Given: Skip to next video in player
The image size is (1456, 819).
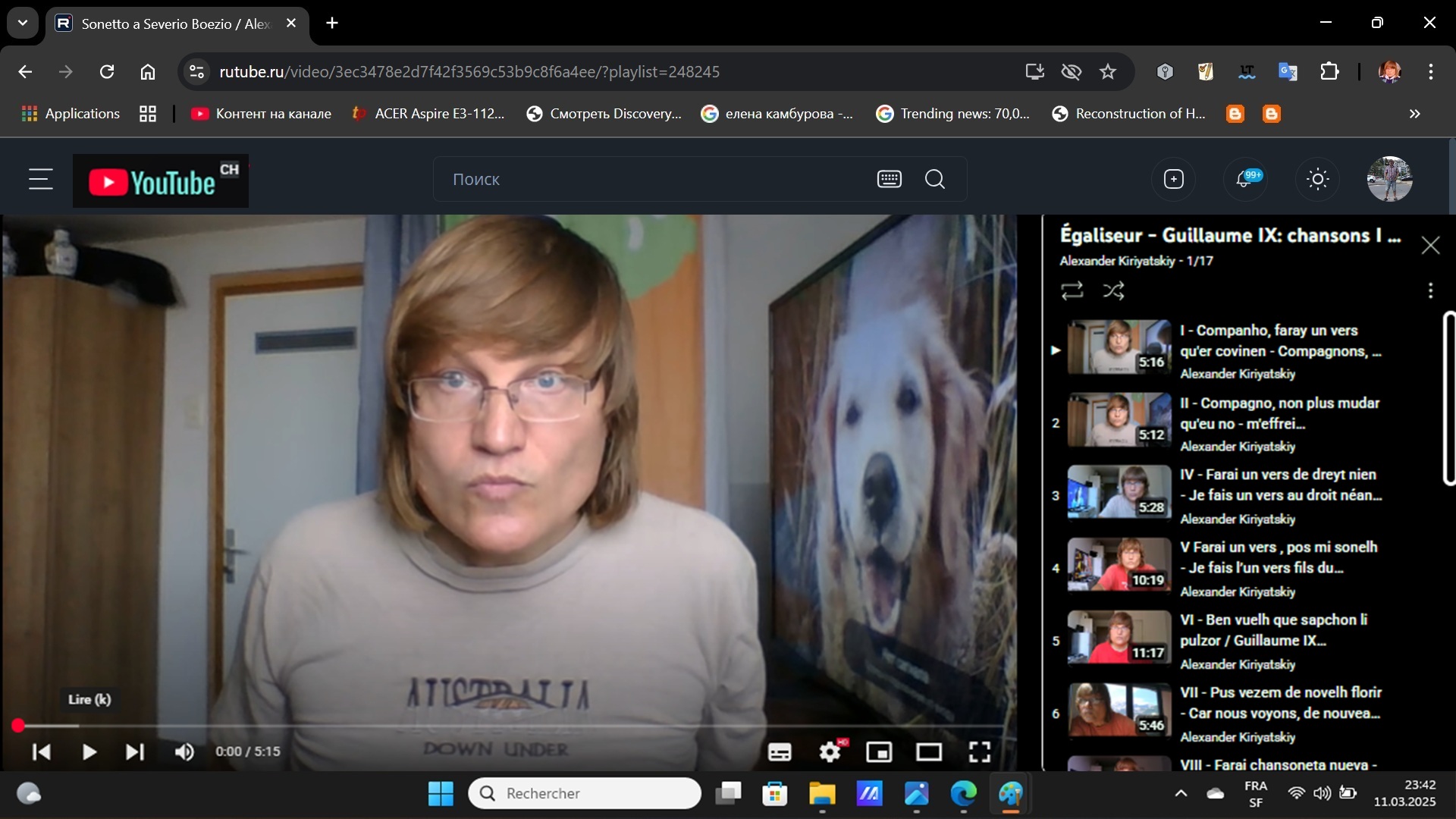Looking at the screenshot, I should pyautogui.click(x=135, y=752).
